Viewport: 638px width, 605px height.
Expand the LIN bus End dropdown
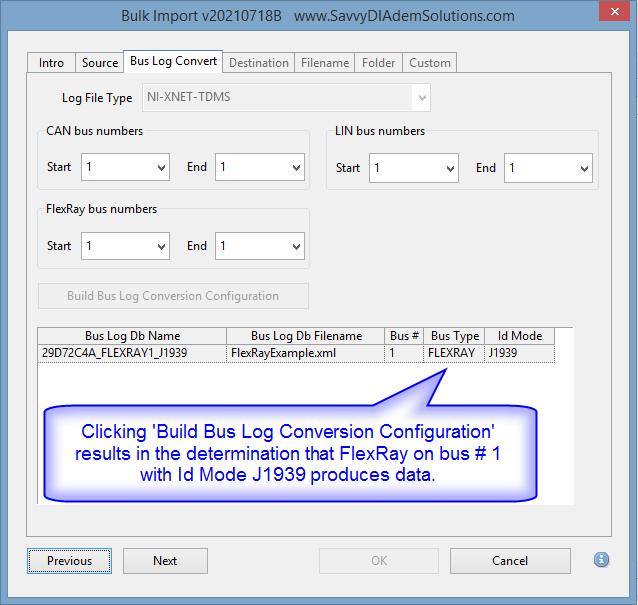point(548,168)
